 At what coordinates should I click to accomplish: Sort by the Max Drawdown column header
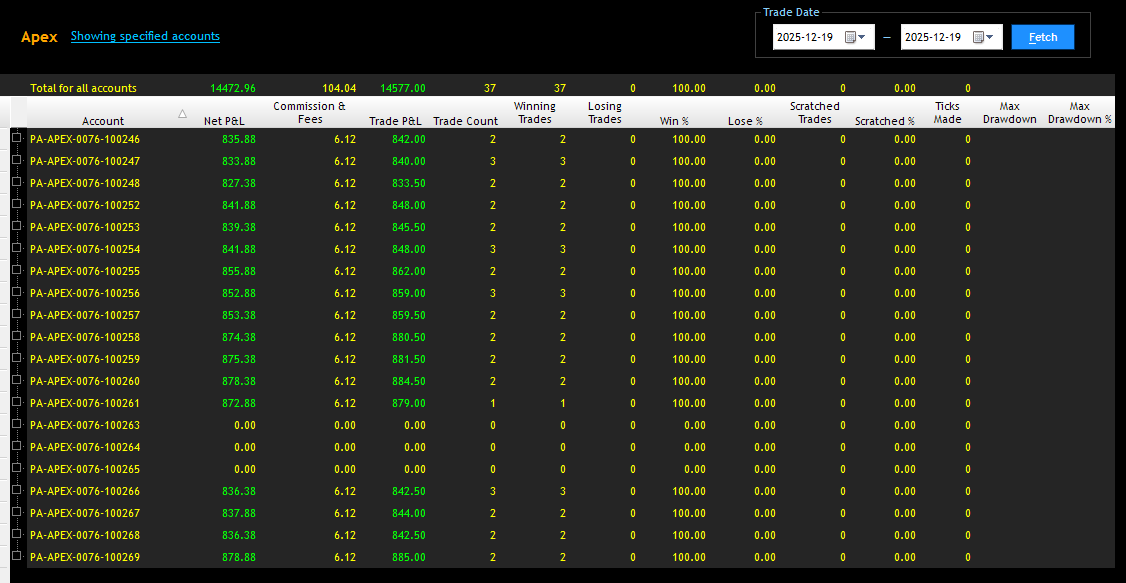1009,113
